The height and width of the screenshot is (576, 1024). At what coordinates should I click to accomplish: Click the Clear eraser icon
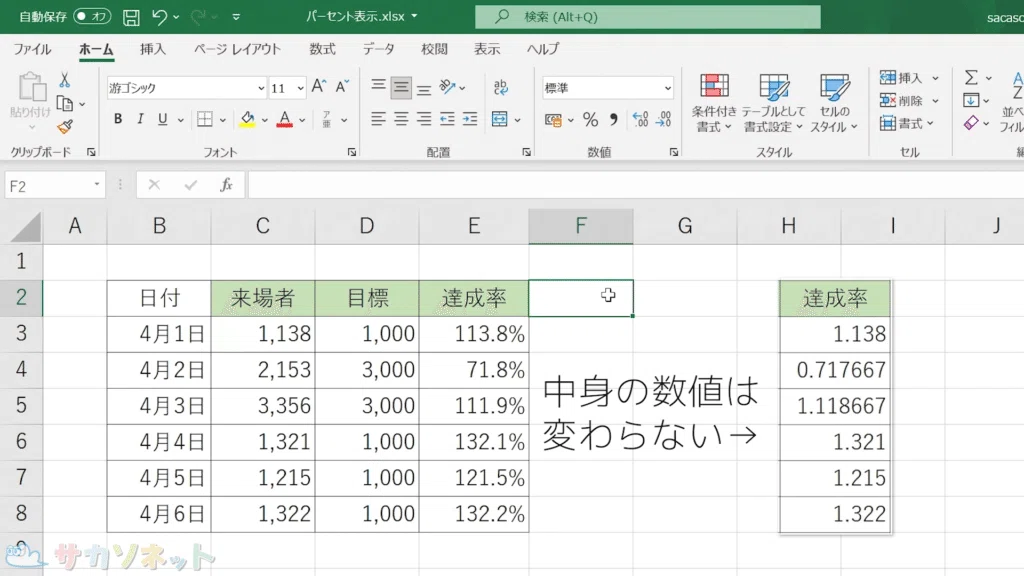(x=971, y=123)
